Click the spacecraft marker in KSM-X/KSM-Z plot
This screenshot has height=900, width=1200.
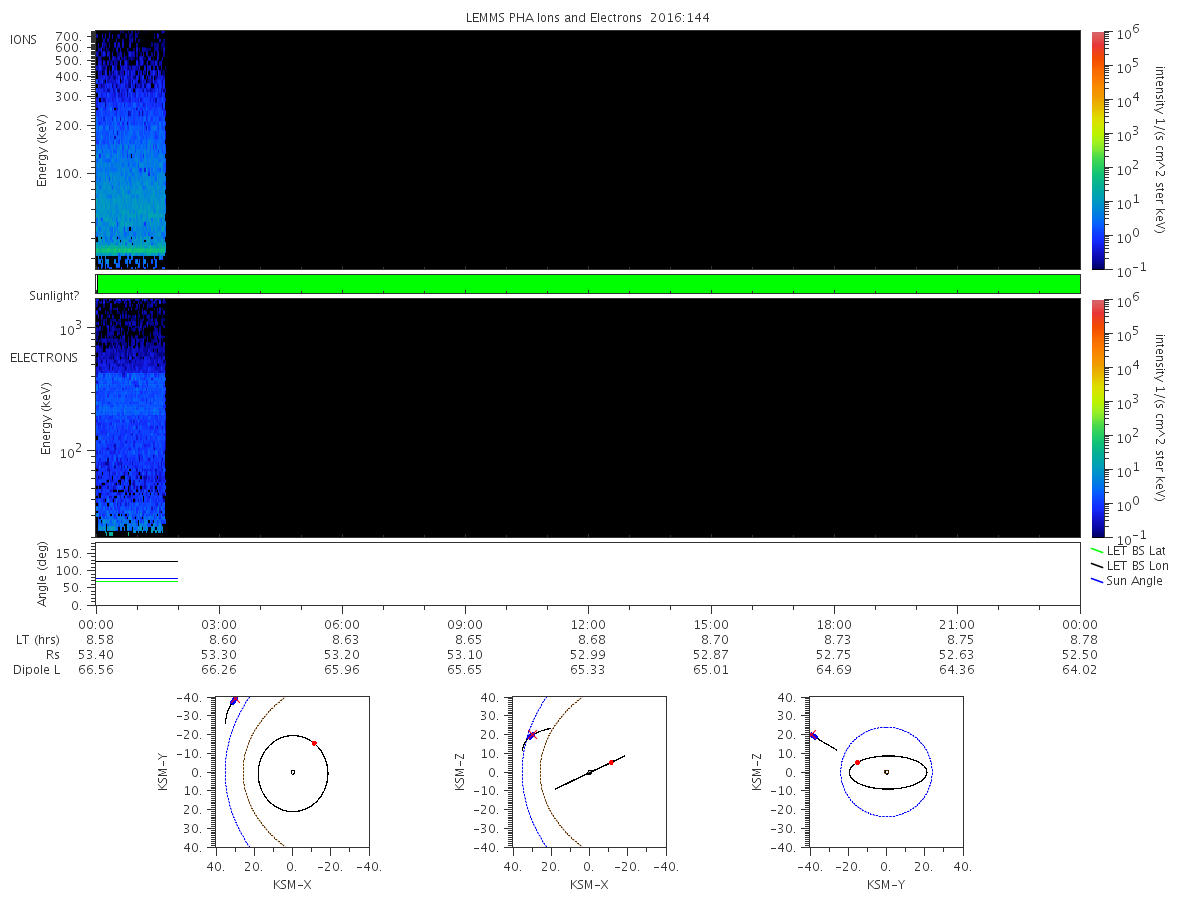coord(530,736)
